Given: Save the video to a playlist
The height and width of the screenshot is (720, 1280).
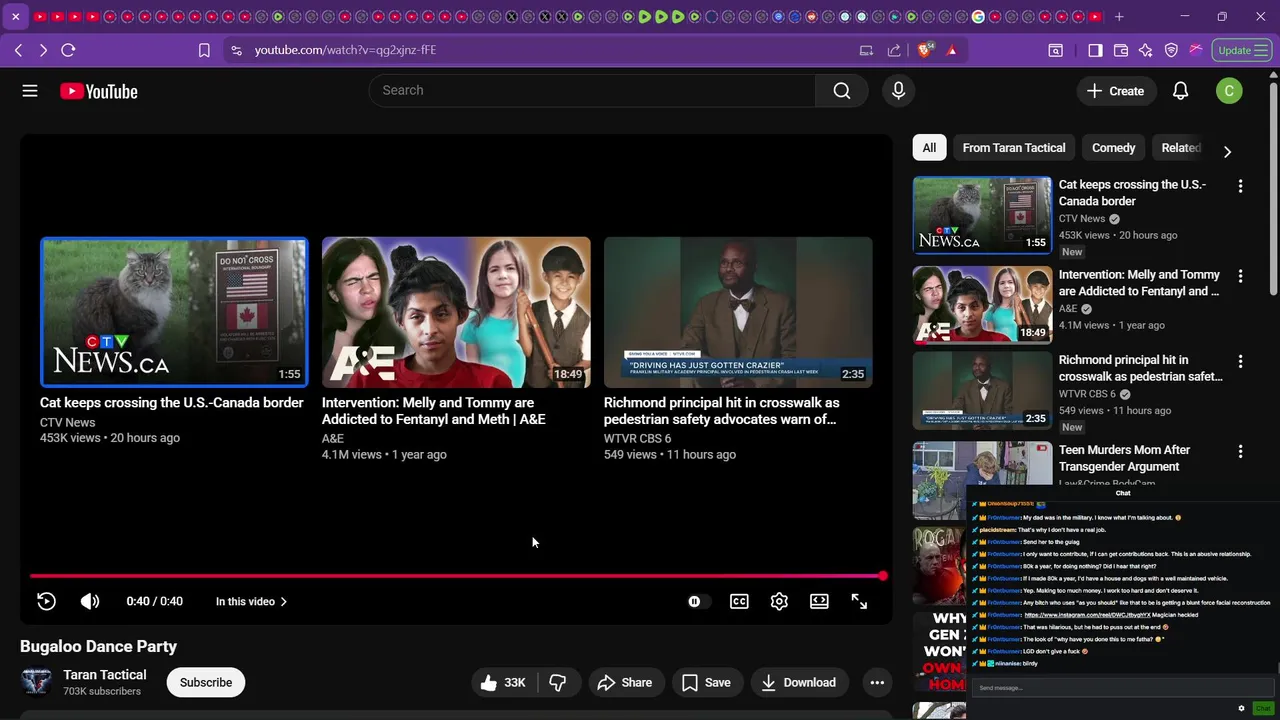Looking at the screenshot, I should click(x=706, y=683).
